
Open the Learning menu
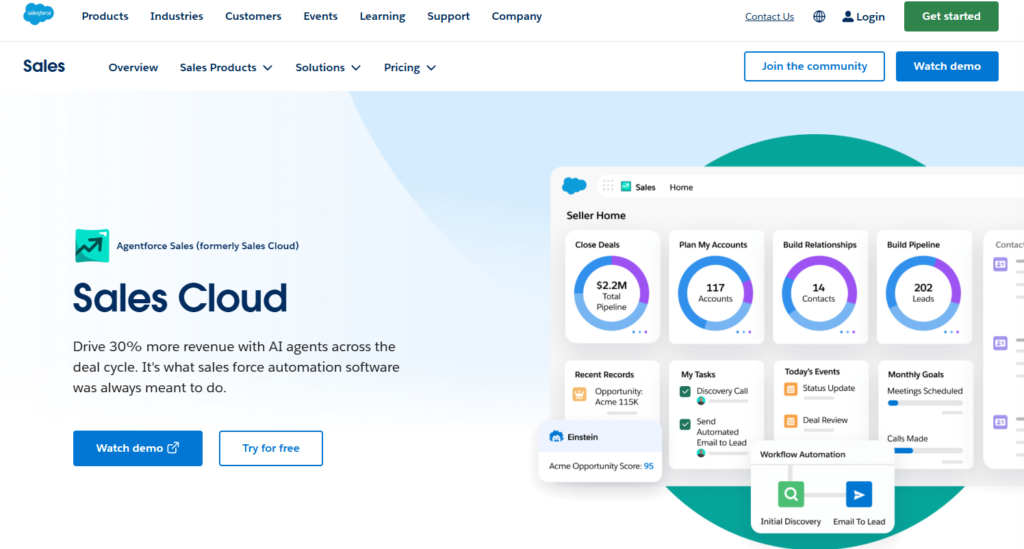click(383, 16)
